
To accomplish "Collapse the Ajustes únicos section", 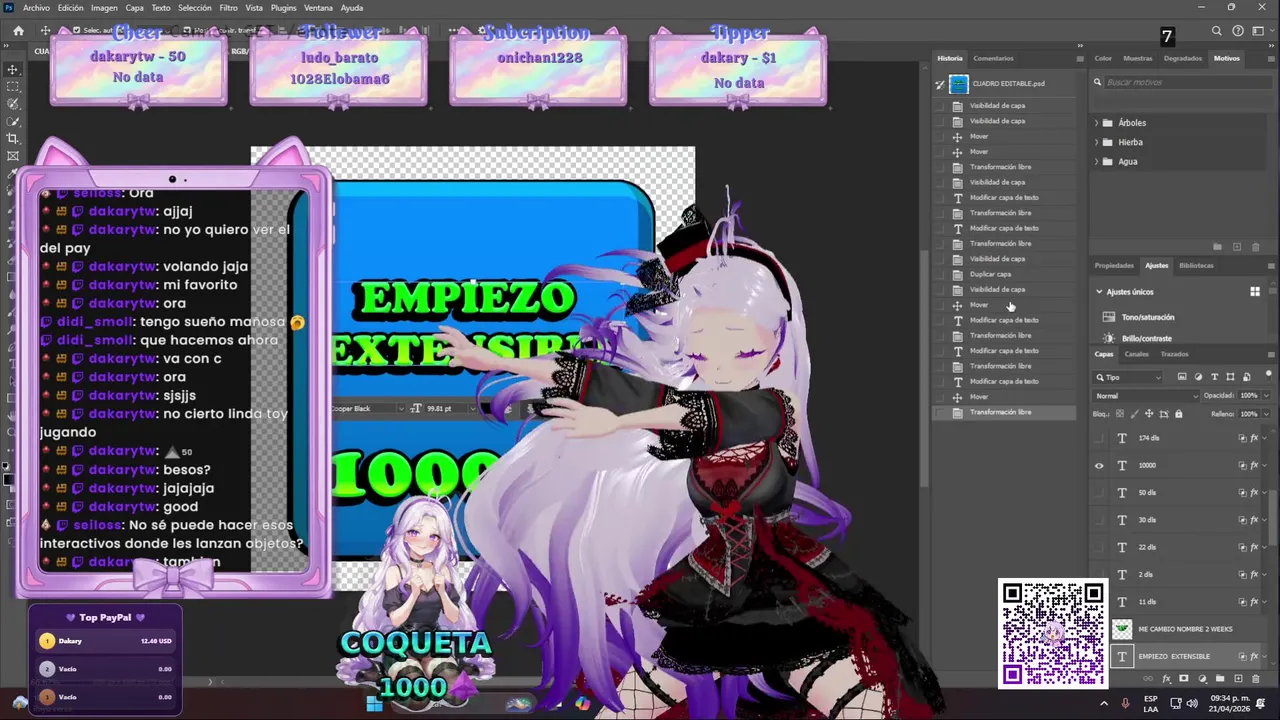I will coord(1099,292).
